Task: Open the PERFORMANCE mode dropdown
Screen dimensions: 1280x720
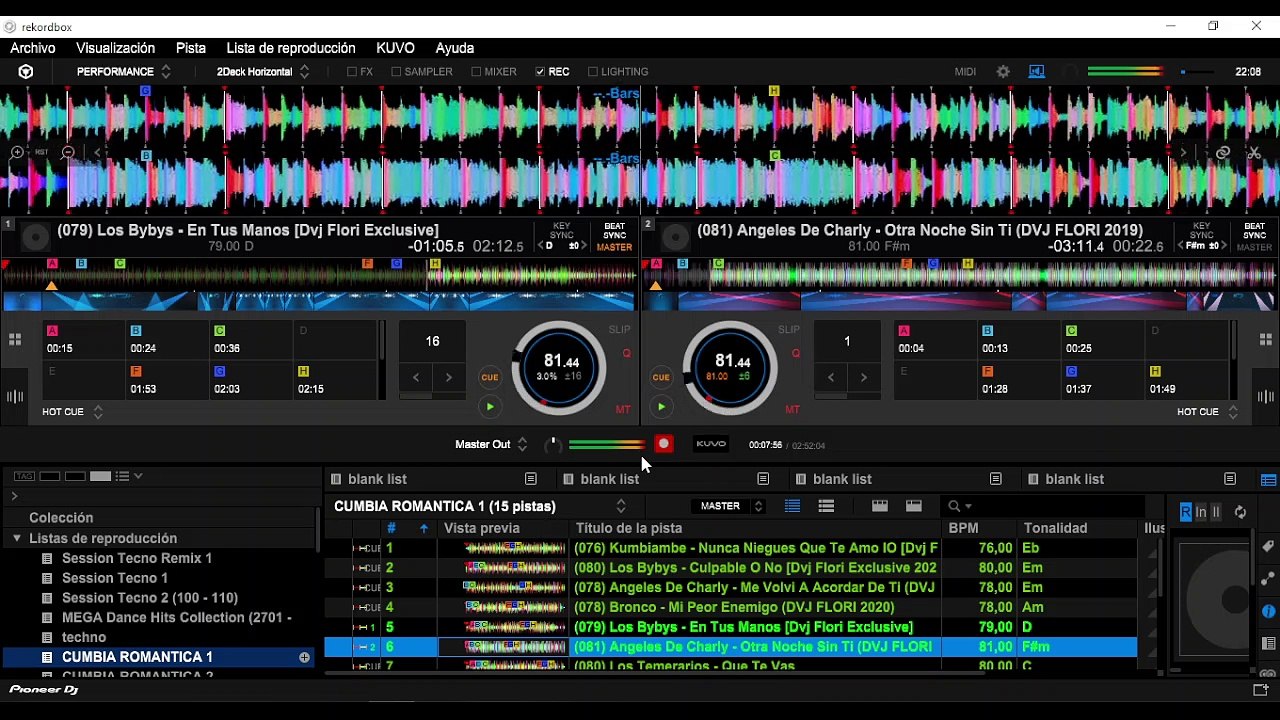Action: (x=124, y=72)
